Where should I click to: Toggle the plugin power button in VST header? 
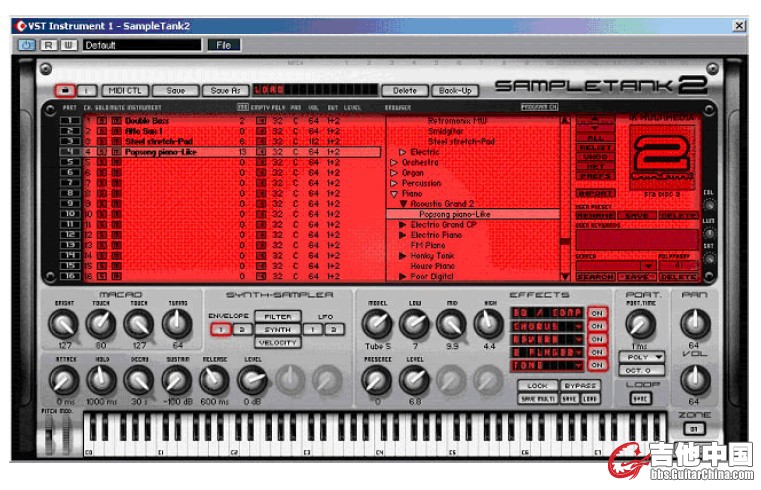[x=26, y=45]
